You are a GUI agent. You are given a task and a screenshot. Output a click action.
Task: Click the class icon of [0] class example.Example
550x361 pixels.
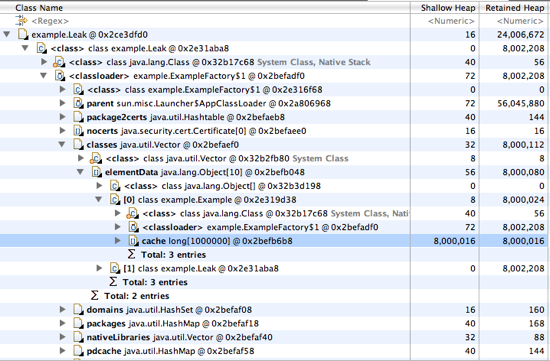[x=114, y=200]
